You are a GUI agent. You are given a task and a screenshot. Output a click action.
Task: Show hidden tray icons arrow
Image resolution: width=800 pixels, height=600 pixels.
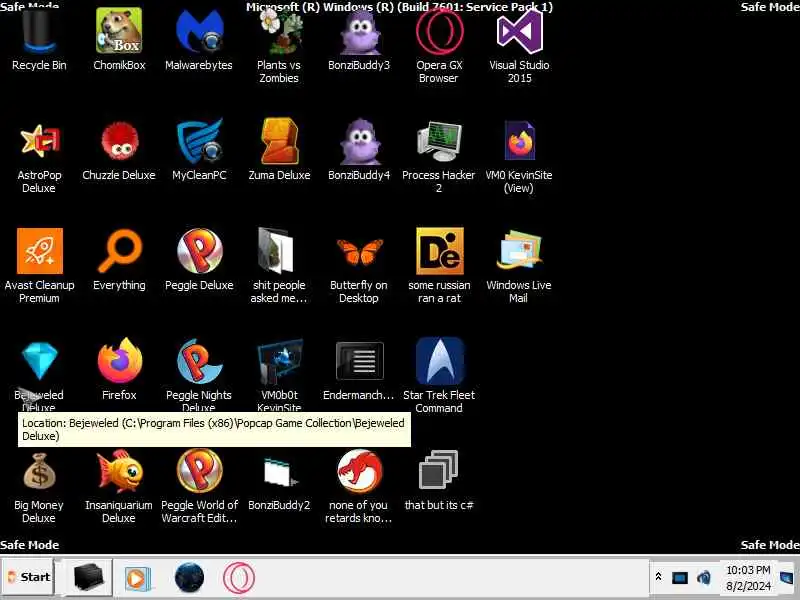[658, 577]
